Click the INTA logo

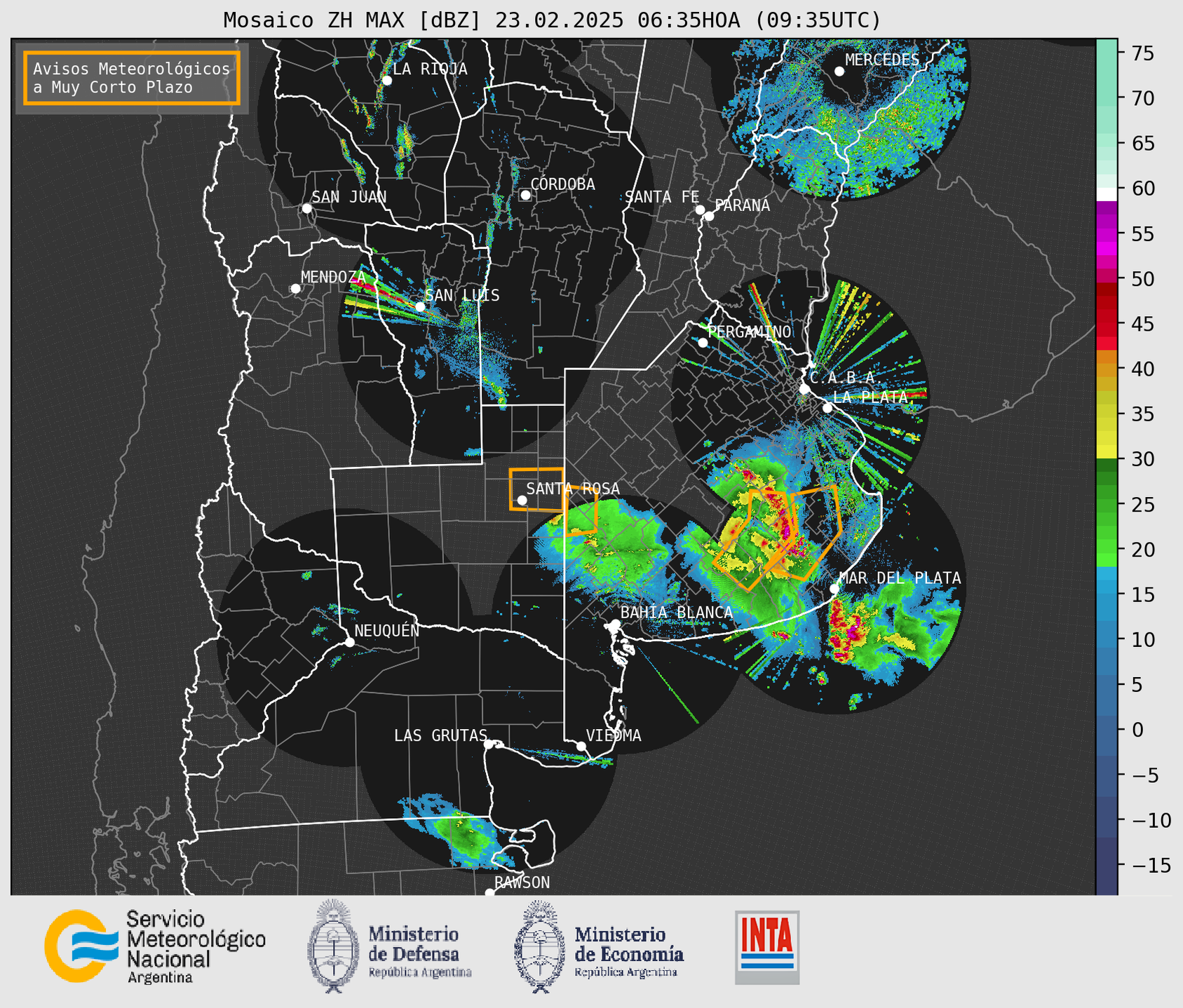pos(767,947)
